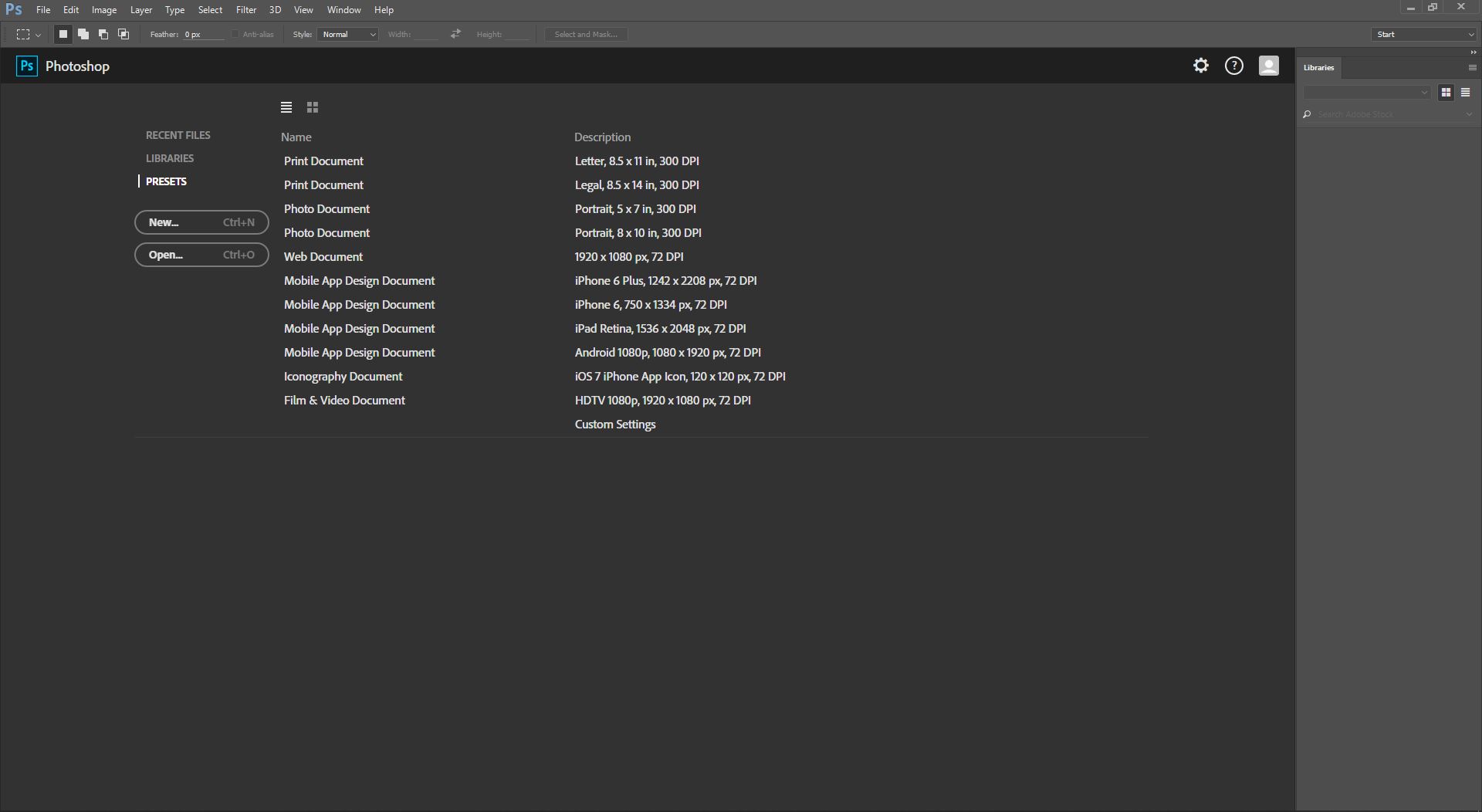Open the Style dropdown set to Normal
The image size is (1482, 812).
[347, 34]
